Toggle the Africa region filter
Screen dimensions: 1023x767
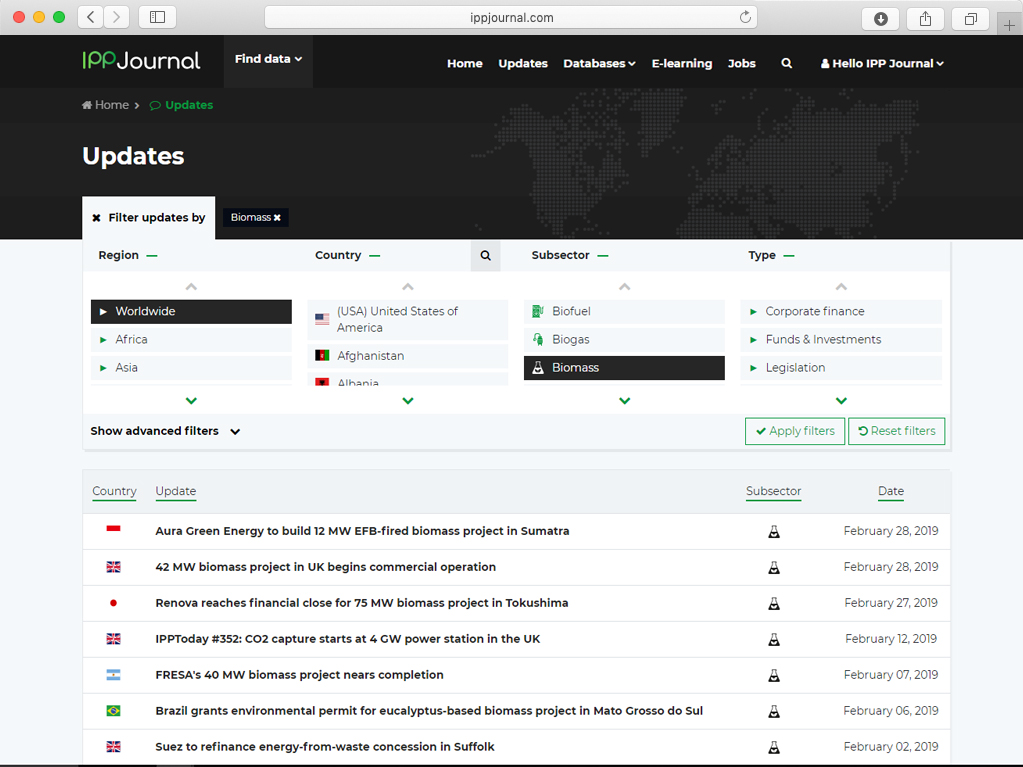pyautogui.click(x=191, y=340)
